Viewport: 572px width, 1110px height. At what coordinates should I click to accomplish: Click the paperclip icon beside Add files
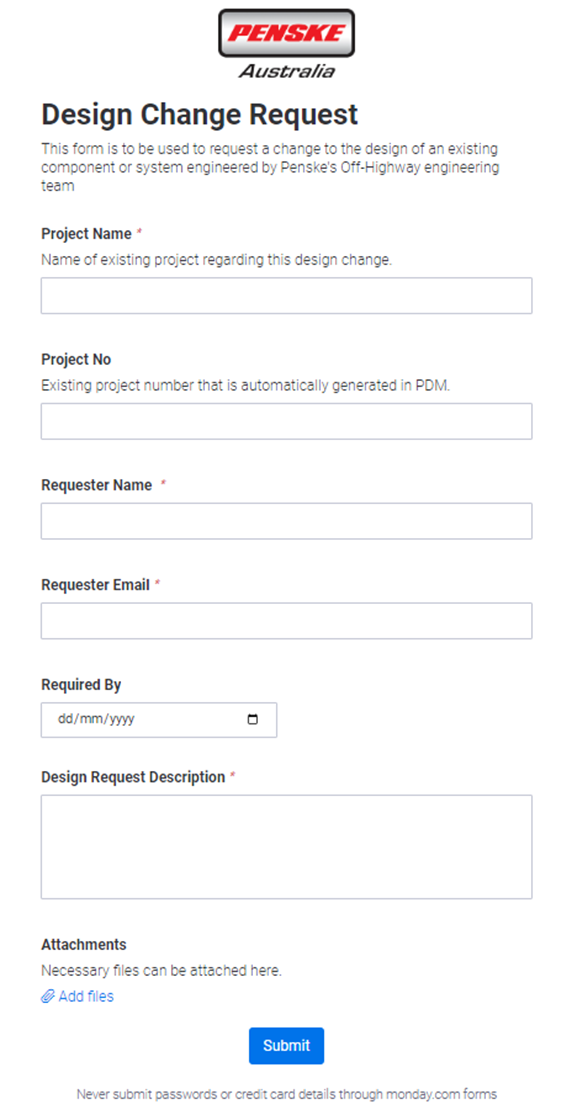point(47,997)
